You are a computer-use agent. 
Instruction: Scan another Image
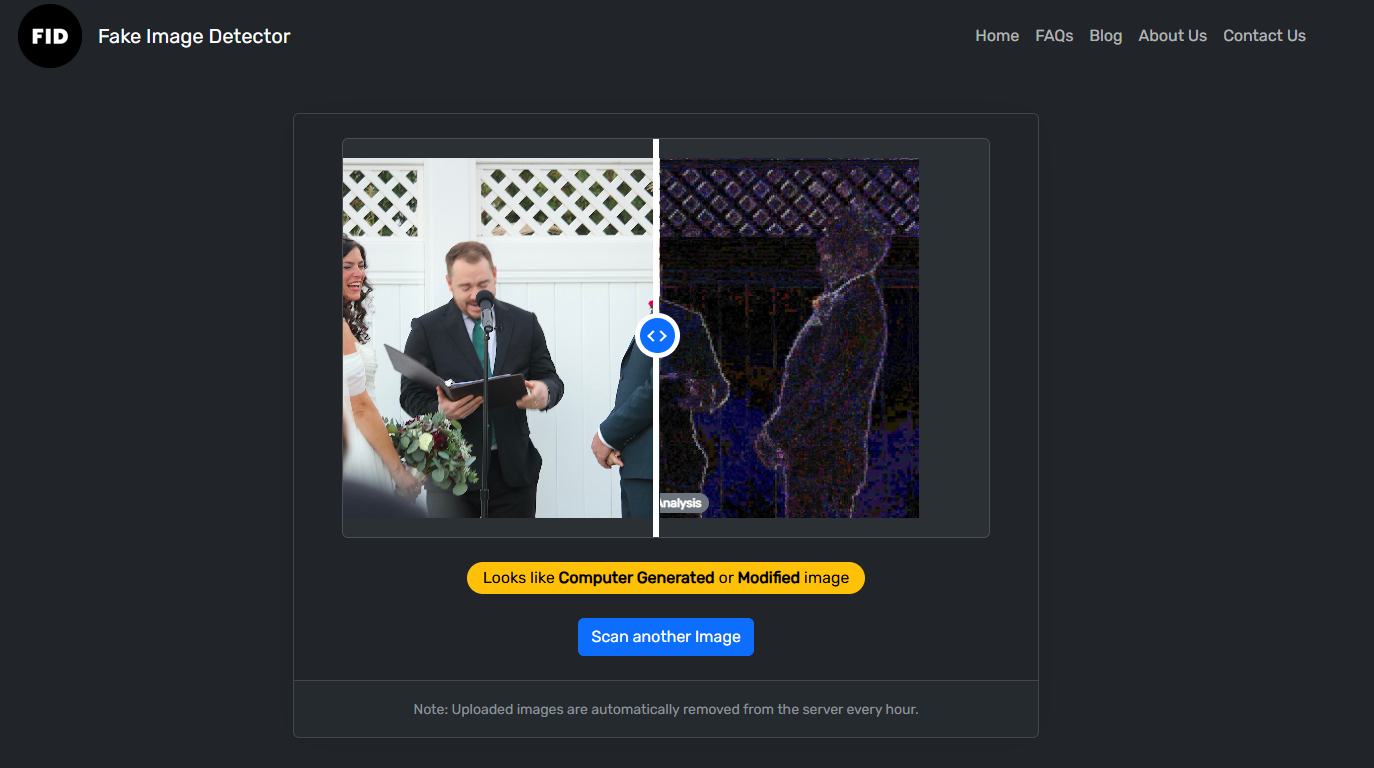tap(666, 637)
